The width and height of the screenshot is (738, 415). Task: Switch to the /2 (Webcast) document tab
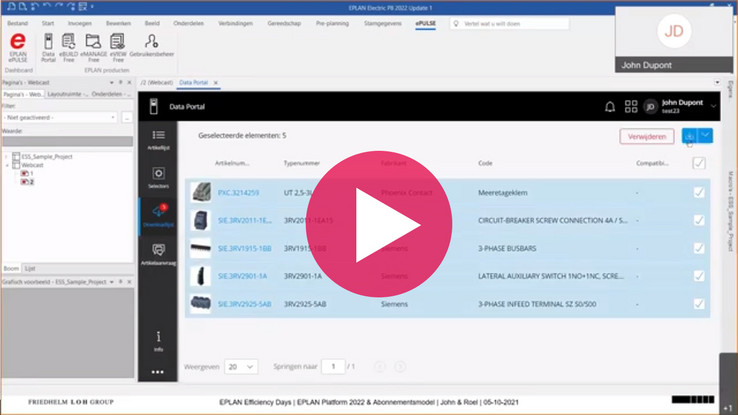(157, 82)
